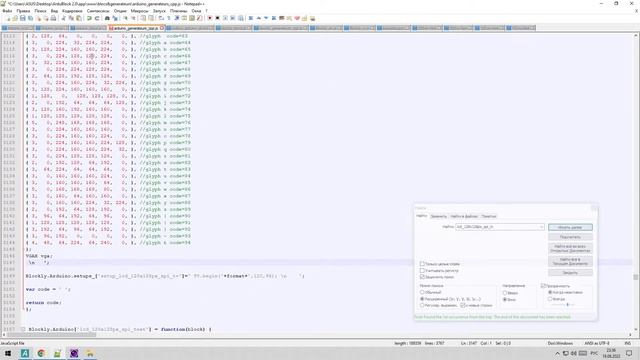Open the Файл menu
Viewport: 640px width, 360px height.
pos(7,11)
